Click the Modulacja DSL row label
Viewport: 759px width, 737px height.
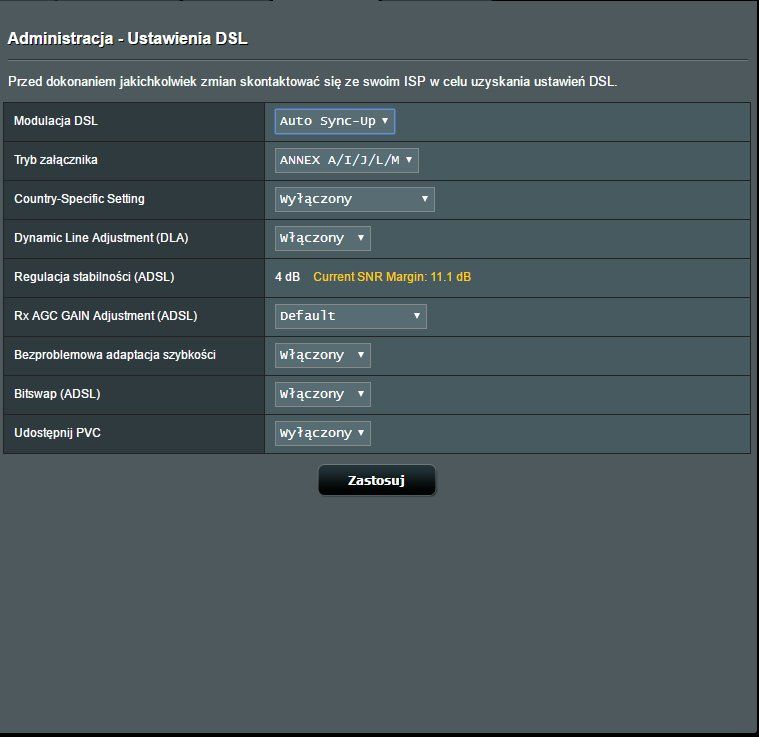tap(56, 121)
